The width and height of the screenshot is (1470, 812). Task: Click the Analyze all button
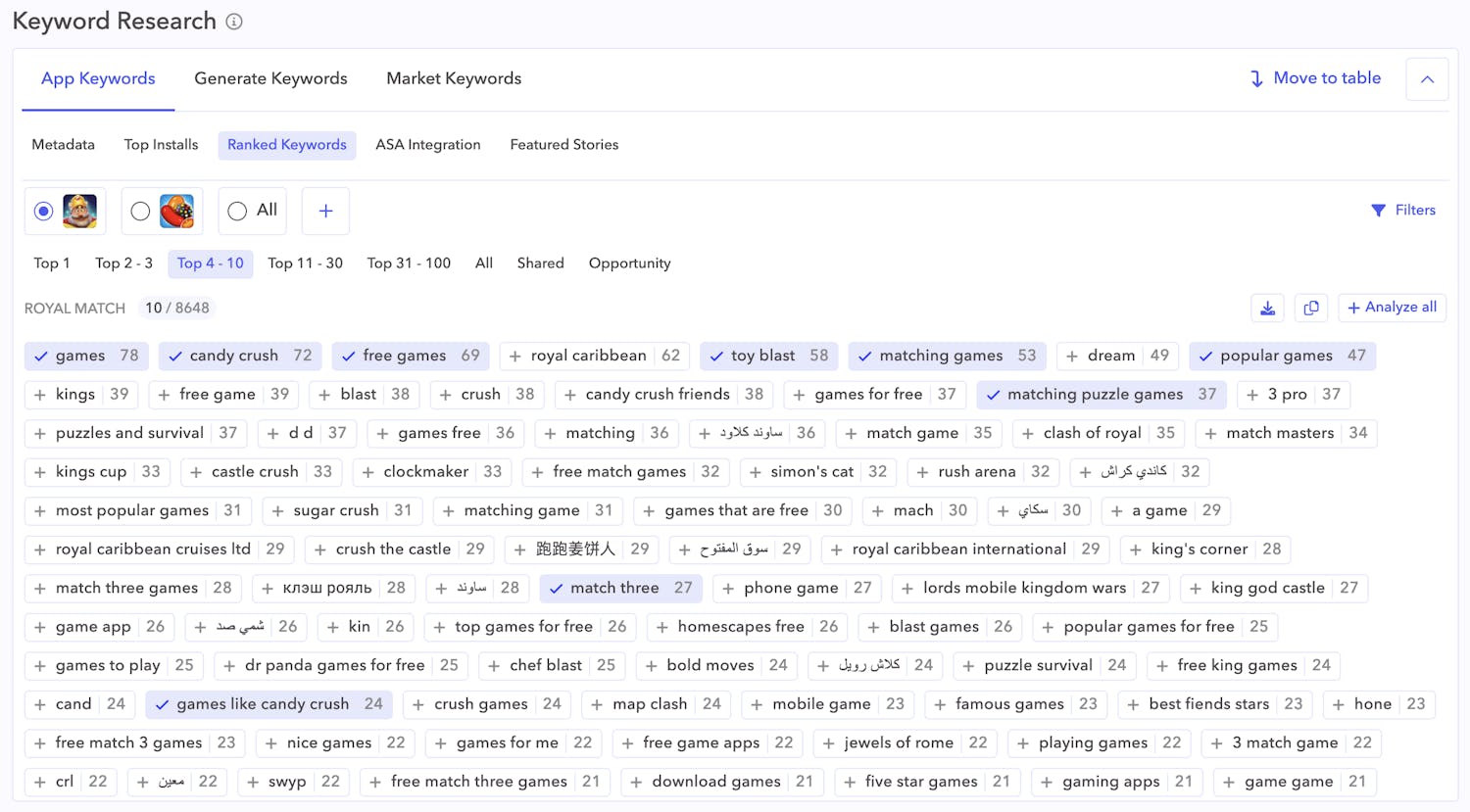1392,308
